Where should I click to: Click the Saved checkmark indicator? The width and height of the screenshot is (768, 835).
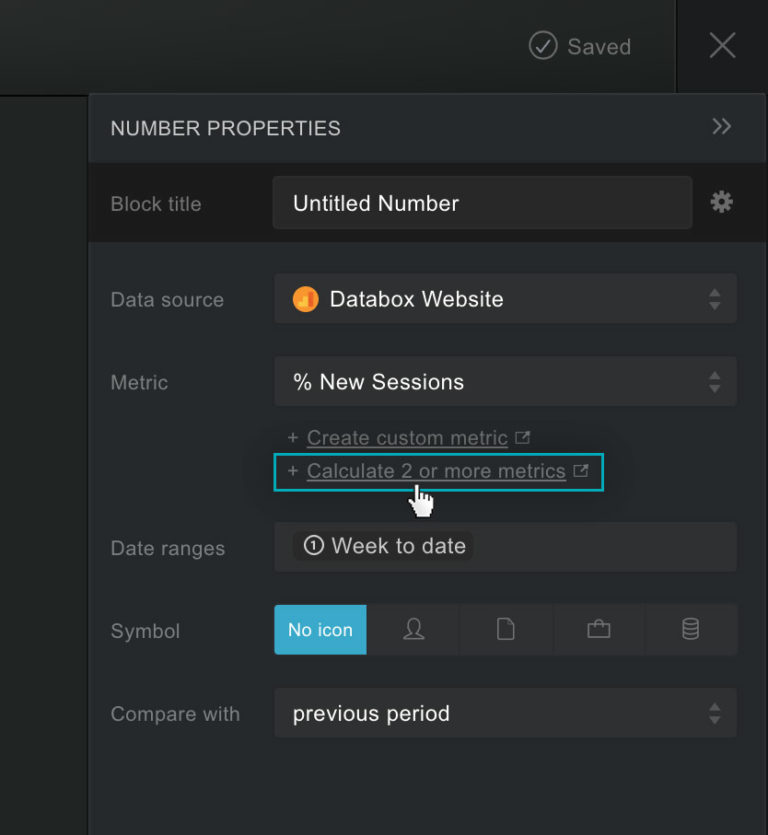pos(541,45)
